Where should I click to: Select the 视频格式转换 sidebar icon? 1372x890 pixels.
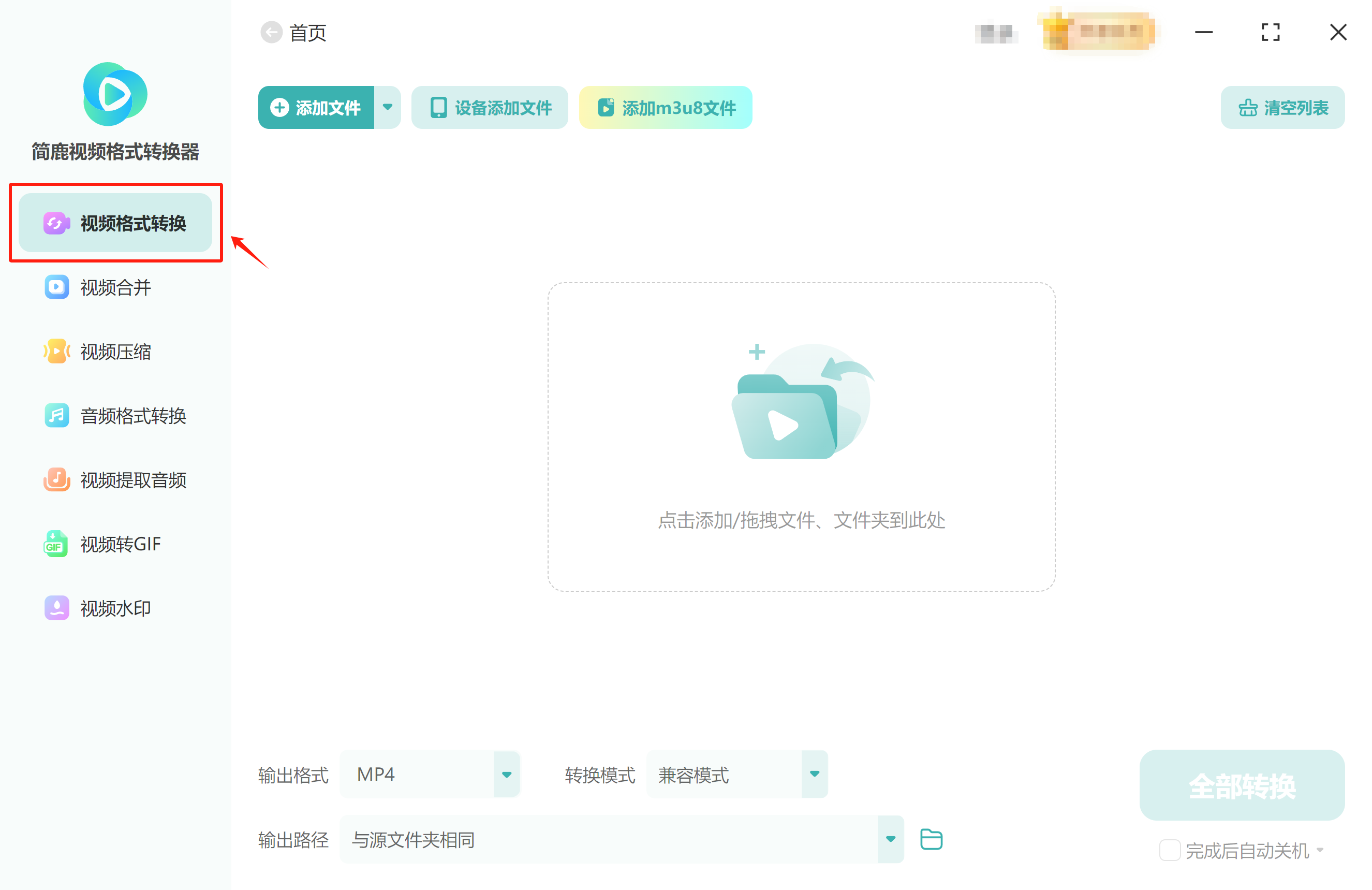pos(56,224)
